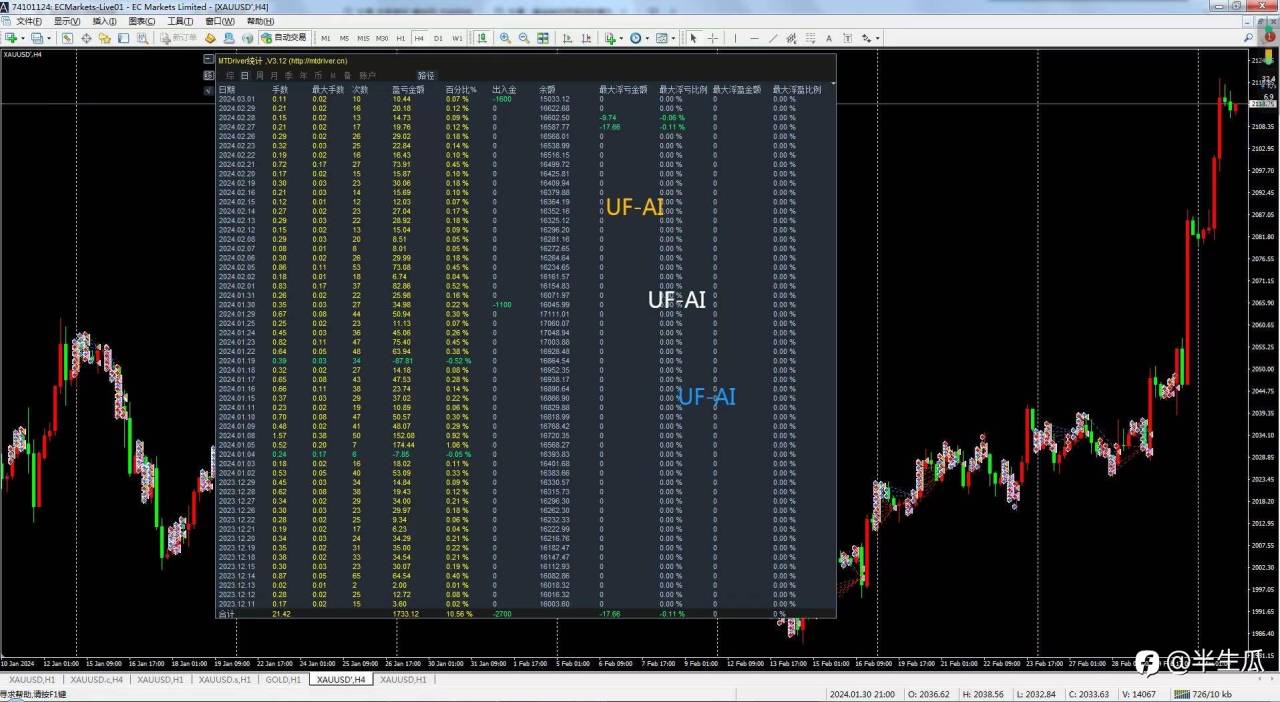Toggle the auto scroll chart icon
This screenshot has width=1280, height=702.
(x=567, y=38)
